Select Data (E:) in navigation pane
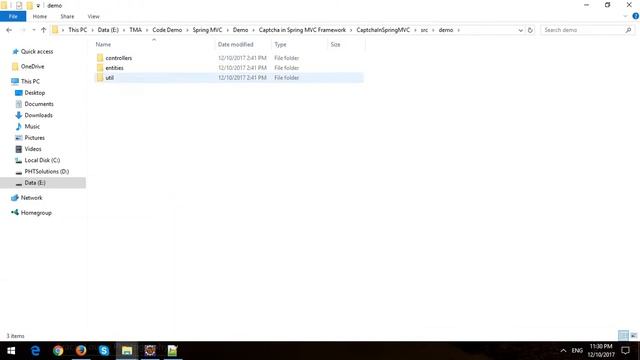Screen dimensions: 640x360 (35, 183)
